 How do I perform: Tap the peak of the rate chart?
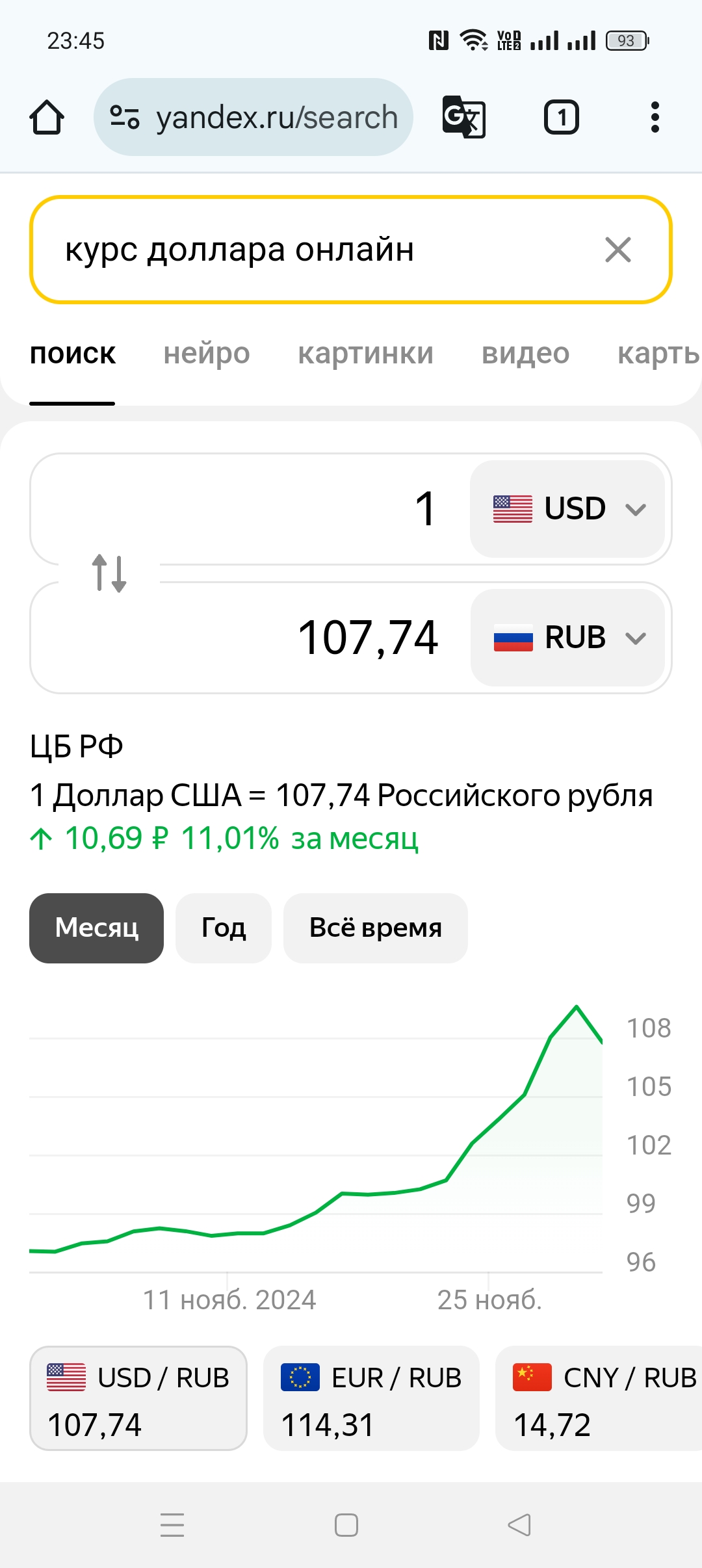(x=576, y=1007)
